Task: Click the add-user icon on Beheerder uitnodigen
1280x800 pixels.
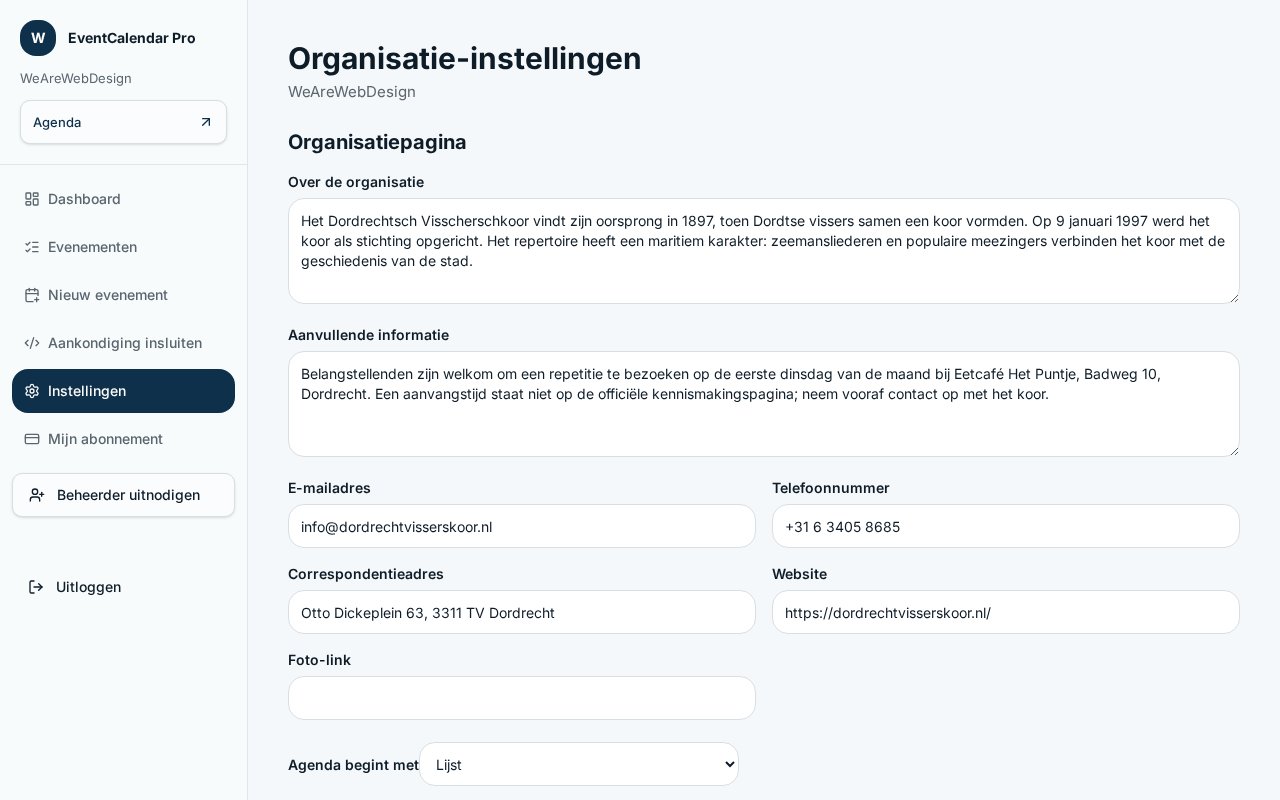Action: 37,495
